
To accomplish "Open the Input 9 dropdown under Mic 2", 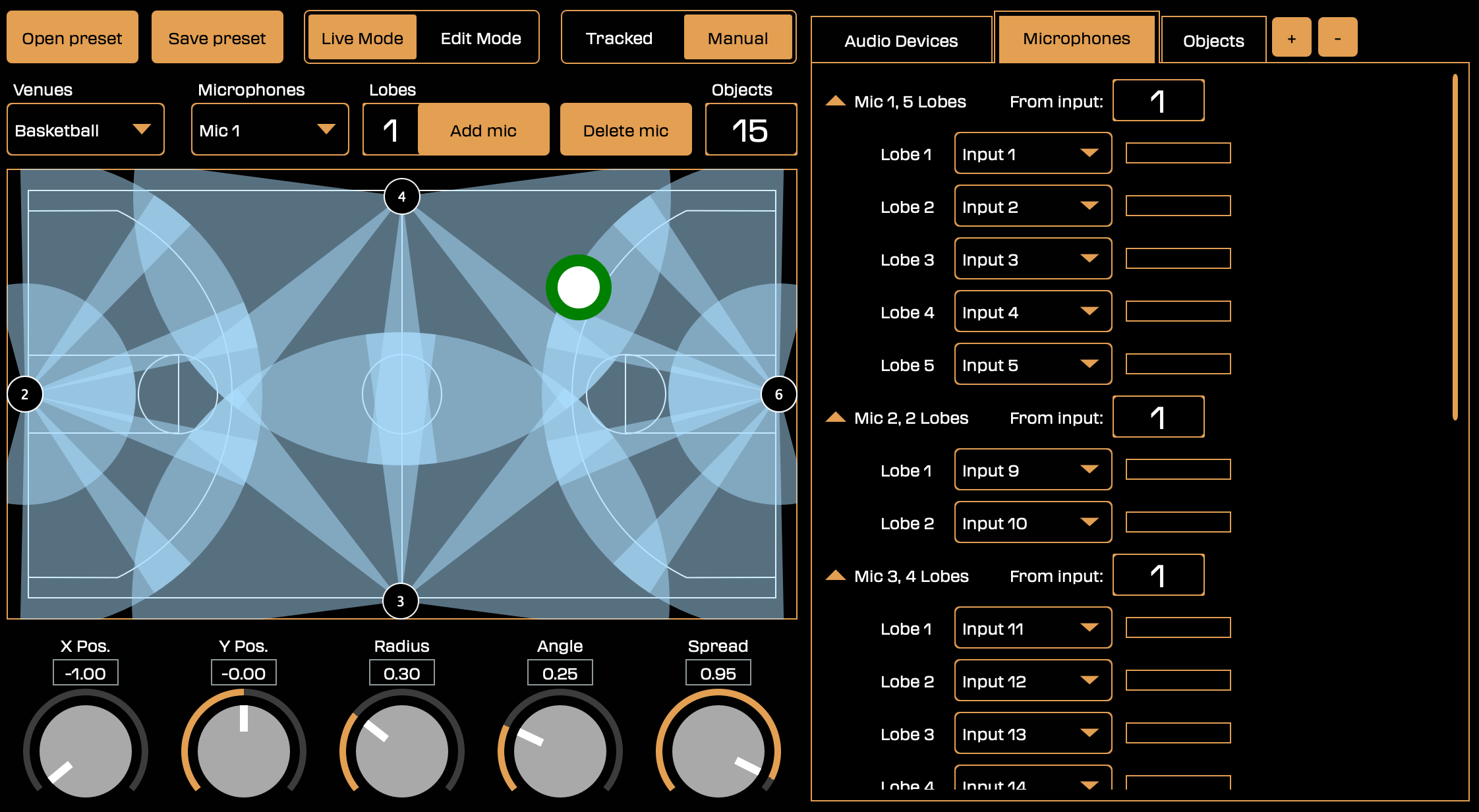I will pos(1033,469).
